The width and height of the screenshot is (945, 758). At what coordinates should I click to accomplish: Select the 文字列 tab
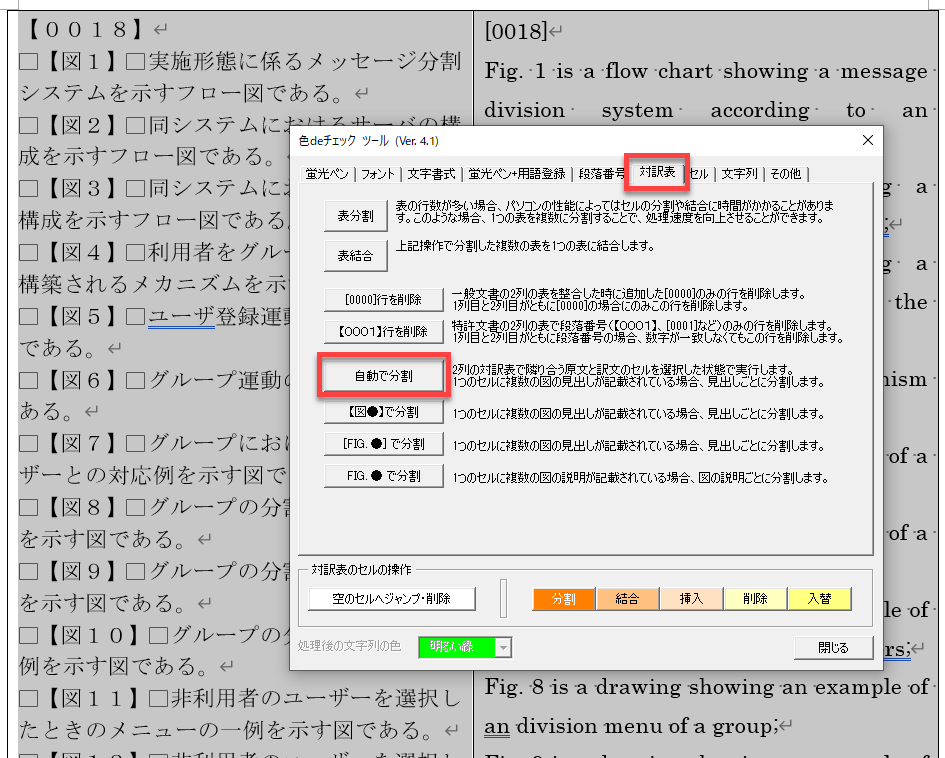click(x=739, y=174)
